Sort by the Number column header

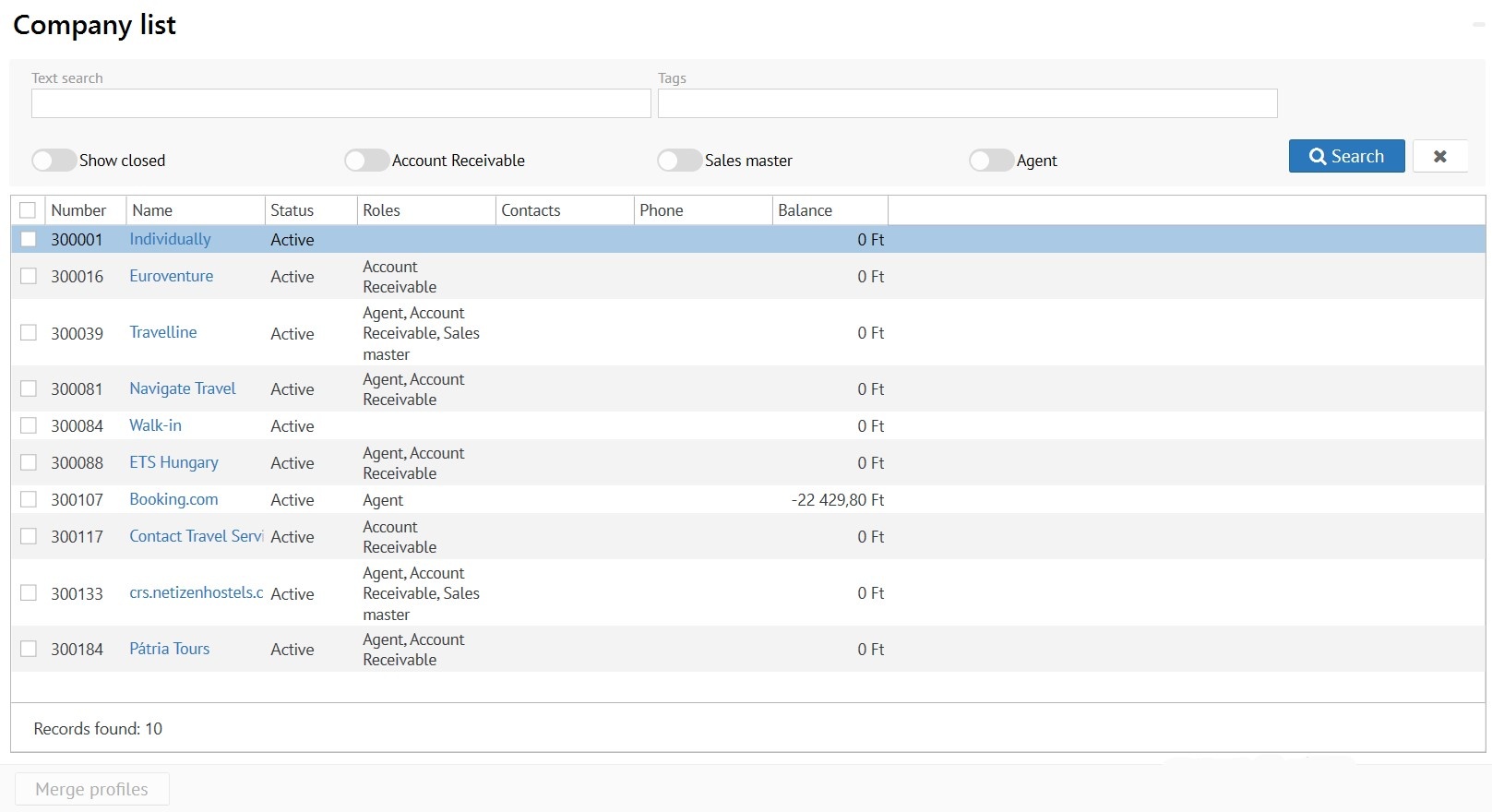[78, 210]
